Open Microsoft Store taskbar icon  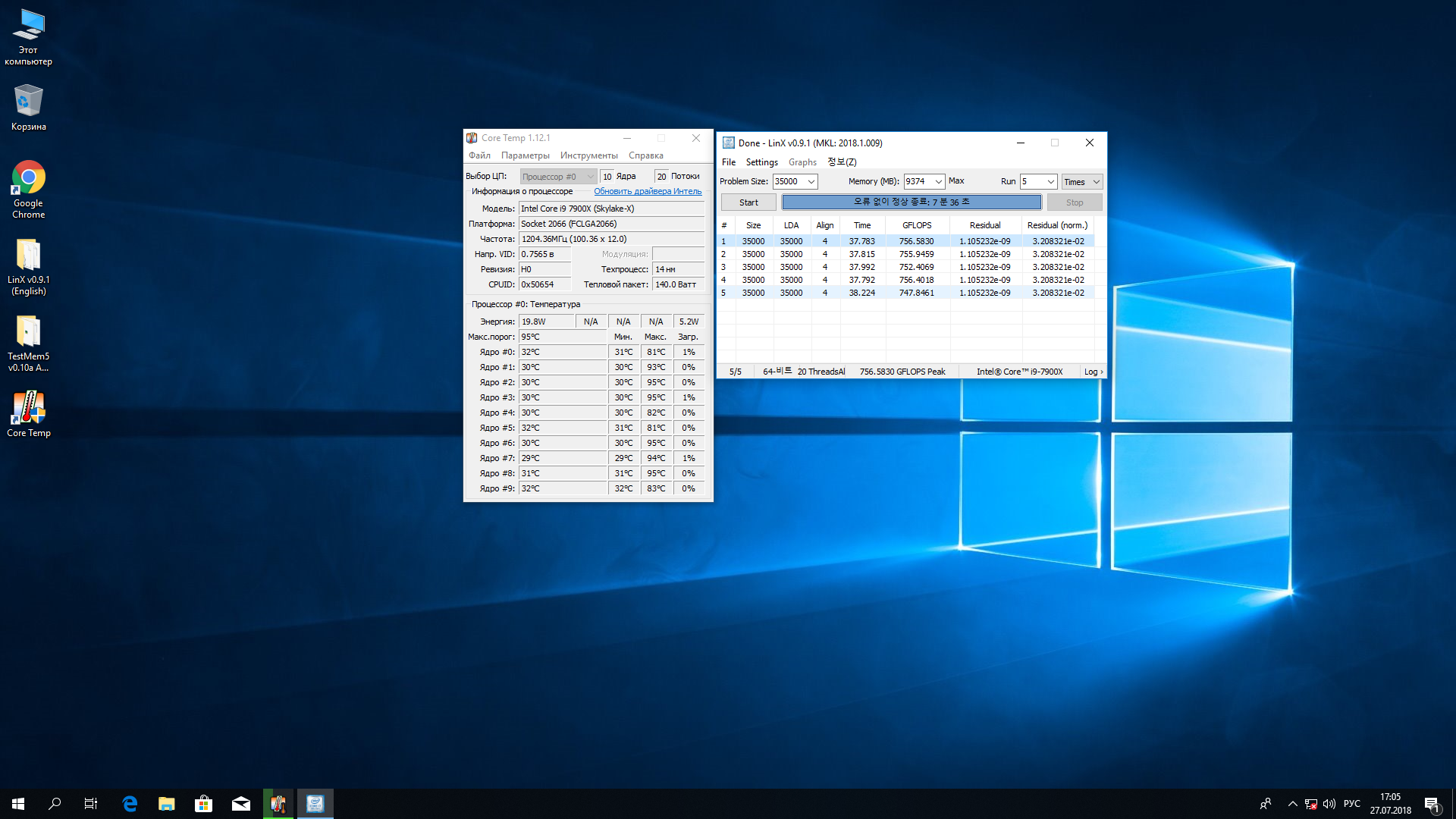(x=203, y=804)
